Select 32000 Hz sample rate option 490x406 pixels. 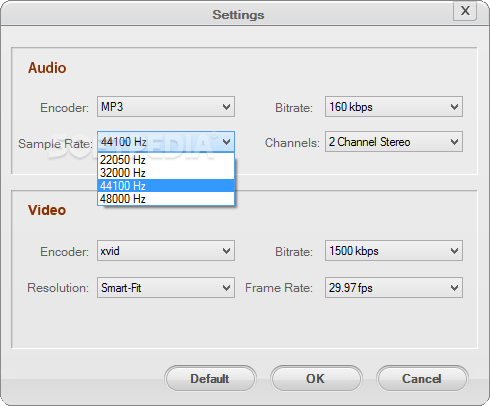166,173
